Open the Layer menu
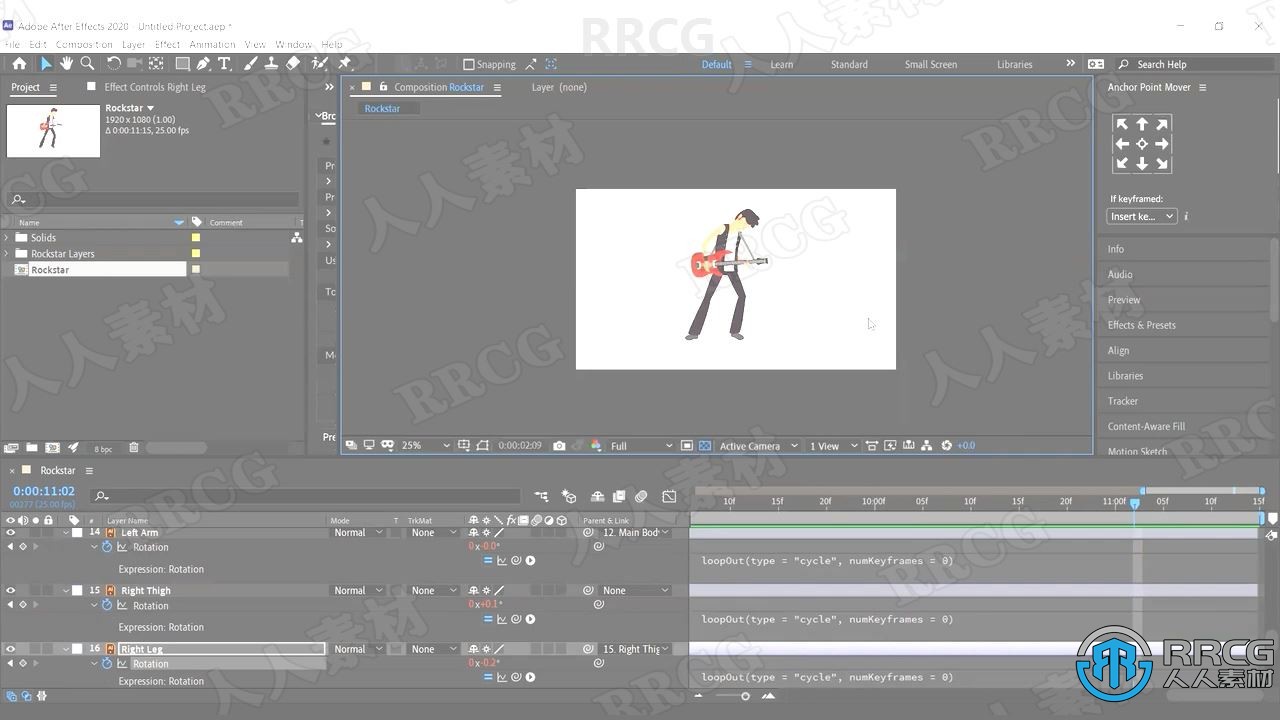Screen dimensions: 1280x720 [134, 44]
